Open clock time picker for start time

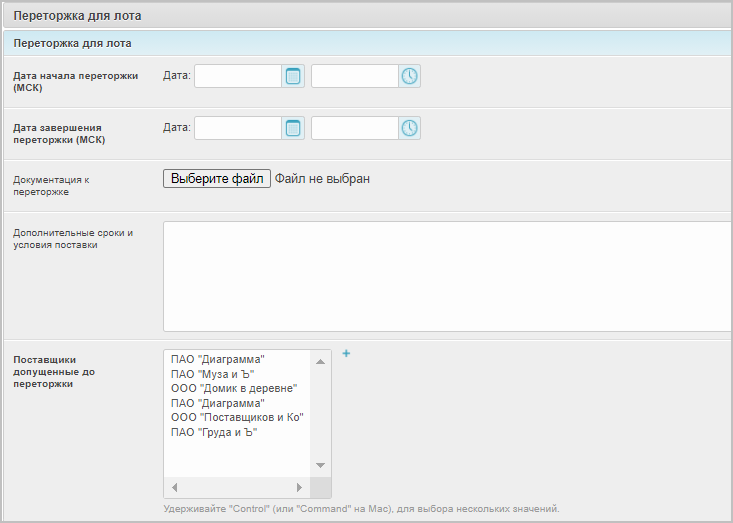[x=410, y=76]
